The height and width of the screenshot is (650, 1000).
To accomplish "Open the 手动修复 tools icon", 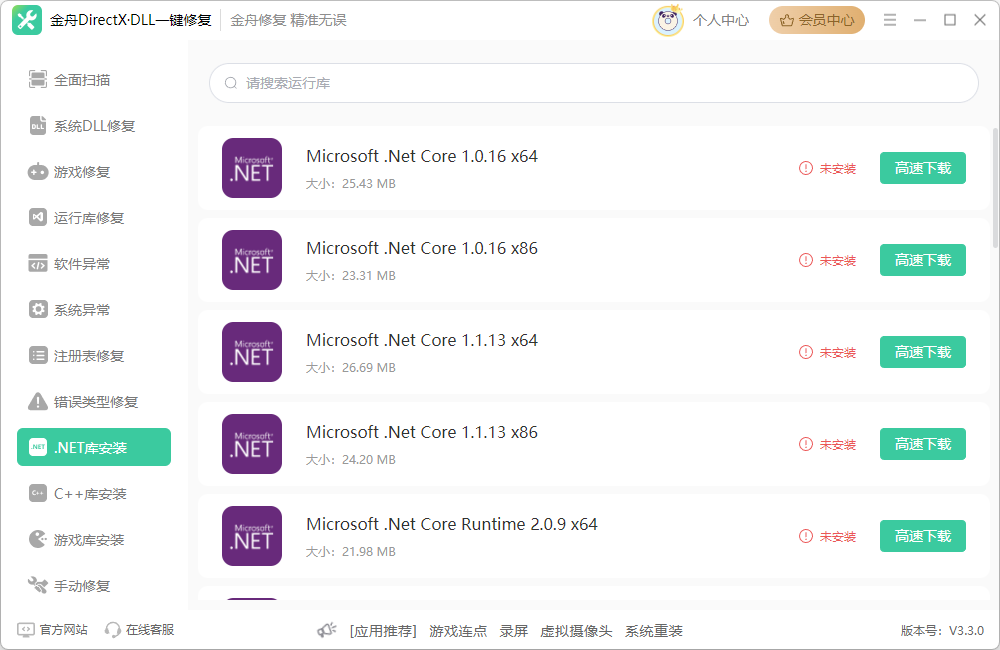I will 38,585.
